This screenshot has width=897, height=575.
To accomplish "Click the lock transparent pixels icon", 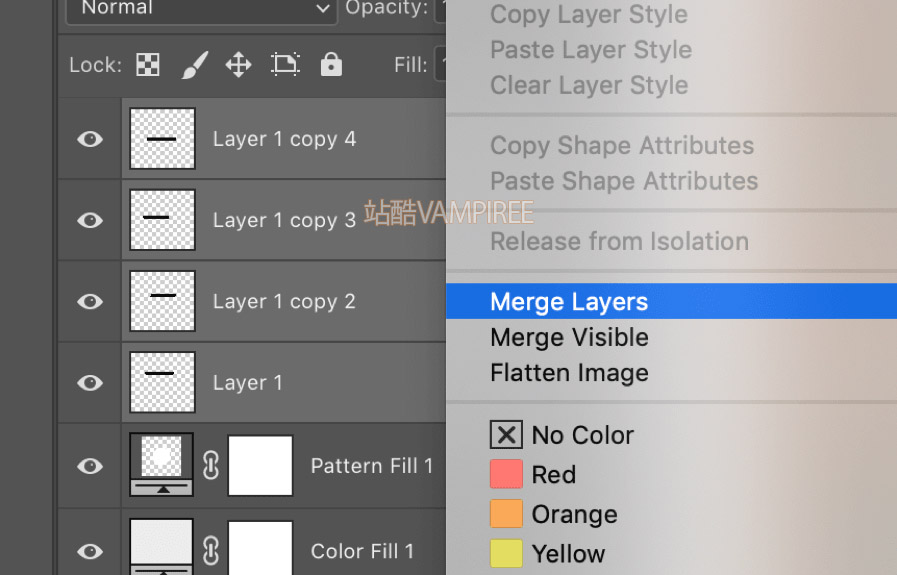I will pyautogui.click(x=148, y=65).
